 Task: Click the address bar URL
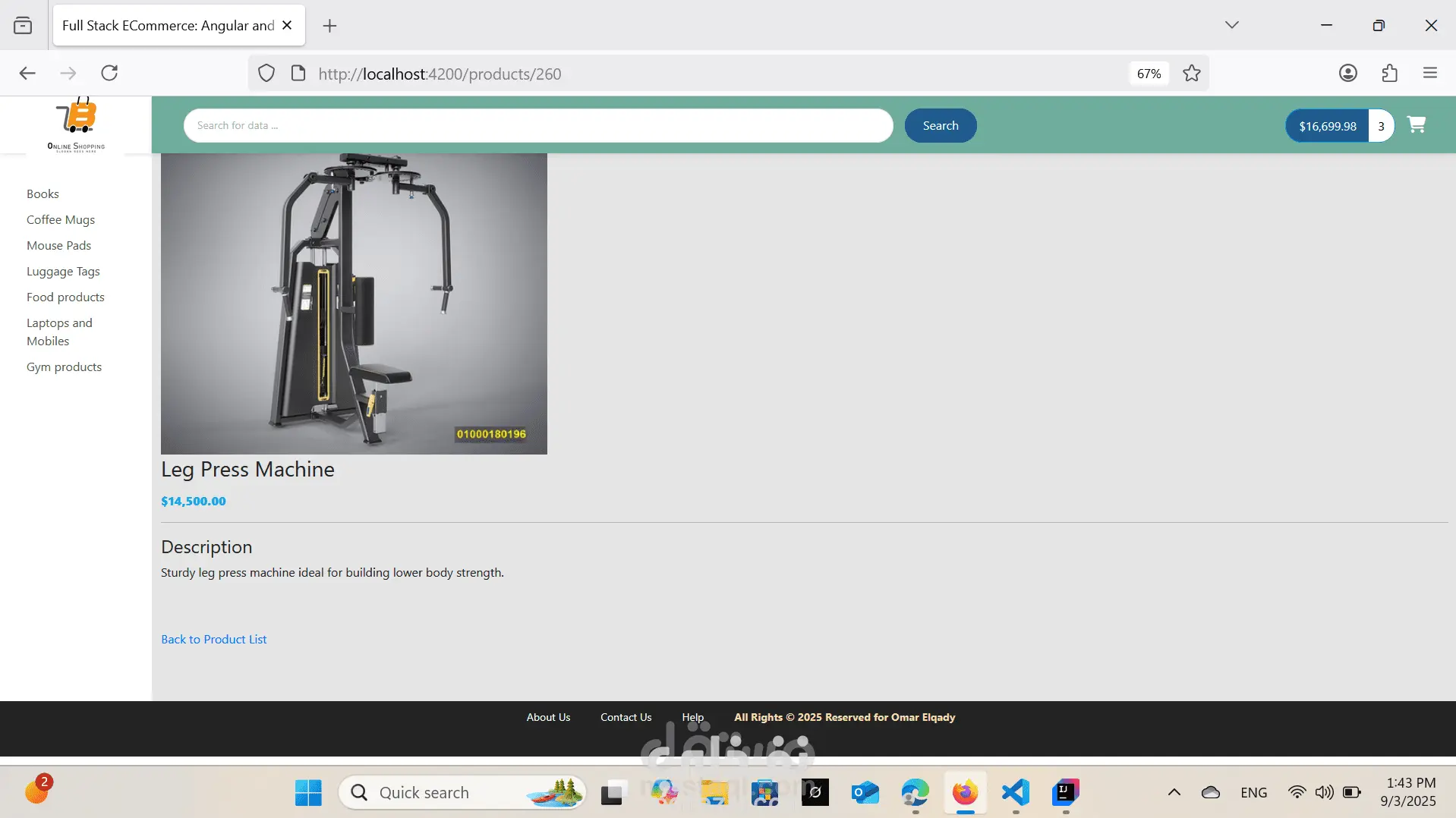click(440, 74)
